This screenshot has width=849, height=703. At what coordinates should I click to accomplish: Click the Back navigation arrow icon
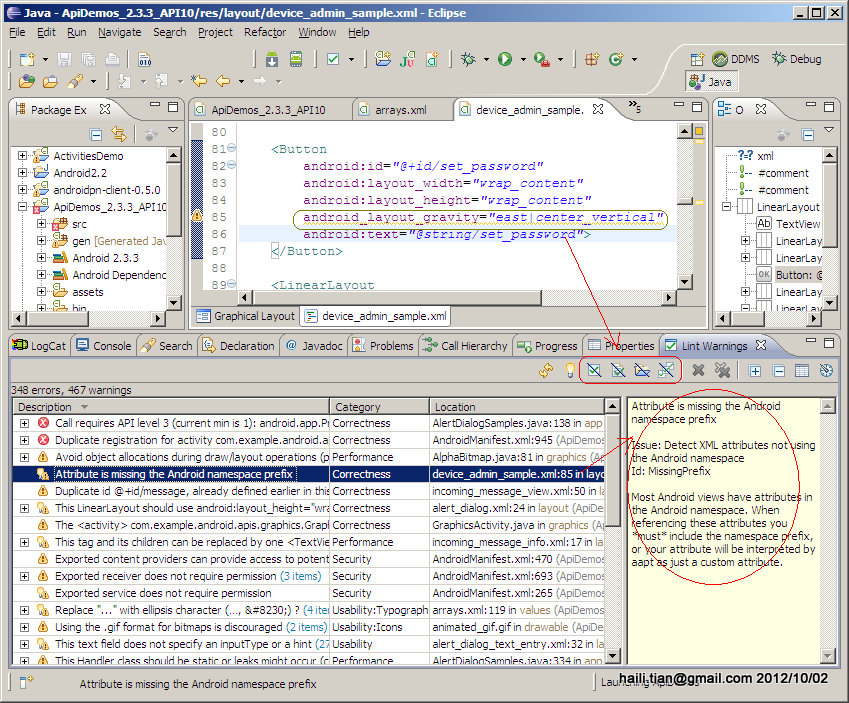(223, 81)
